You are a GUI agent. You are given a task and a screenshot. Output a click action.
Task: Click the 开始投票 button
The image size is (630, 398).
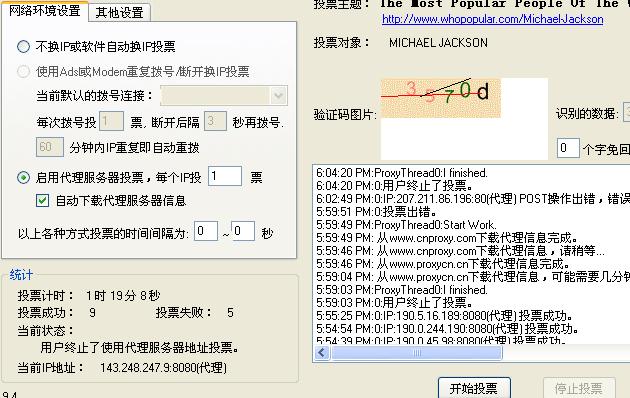click(474, 388)
